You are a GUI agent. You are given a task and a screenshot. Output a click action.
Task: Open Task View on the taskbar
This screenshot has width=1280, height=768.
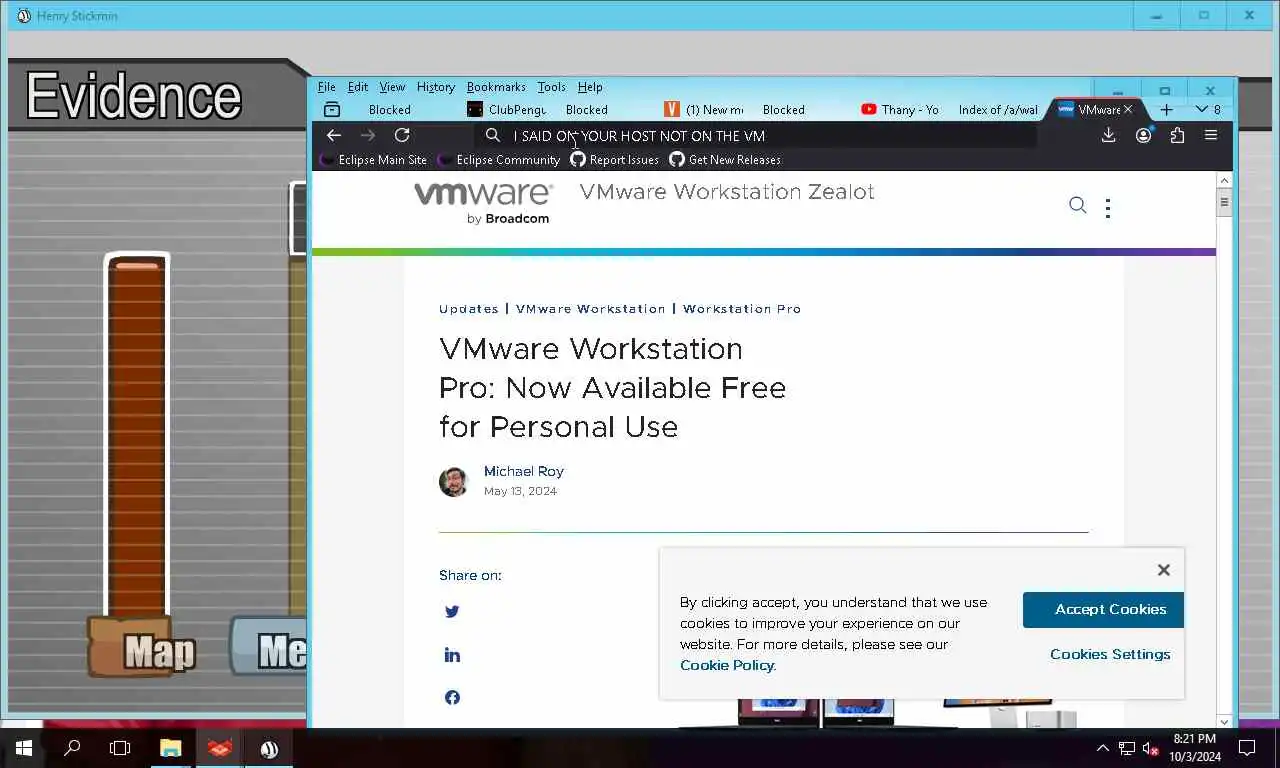tap(120, 748)
